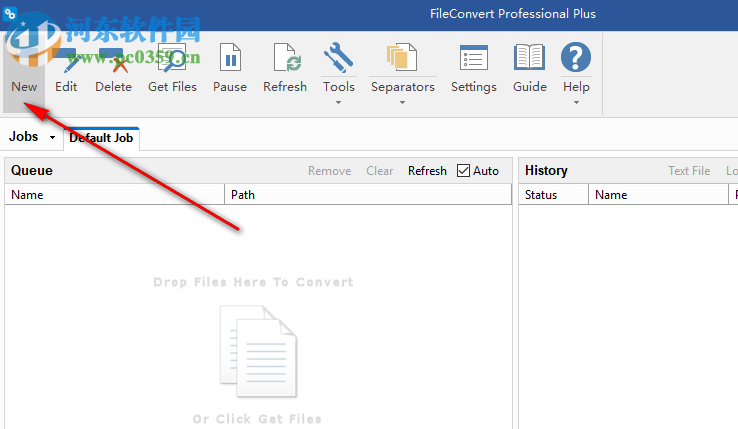Click the app icon in title bar
Image resolution: width=738 pixels, height=429 pixels.
[10, 14]
